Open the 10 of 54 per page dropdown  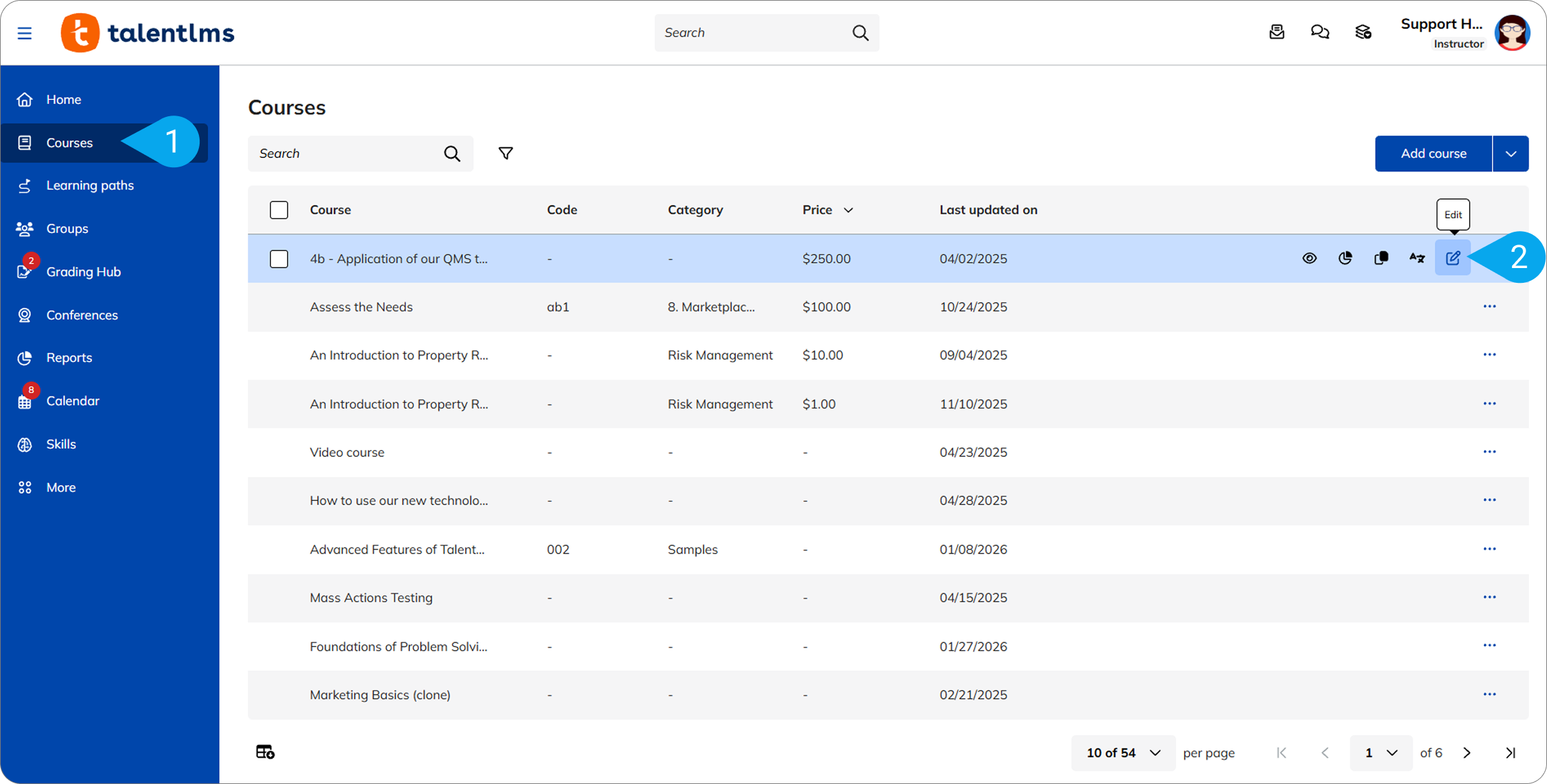pyautogui.click(x=1123, y=752)
